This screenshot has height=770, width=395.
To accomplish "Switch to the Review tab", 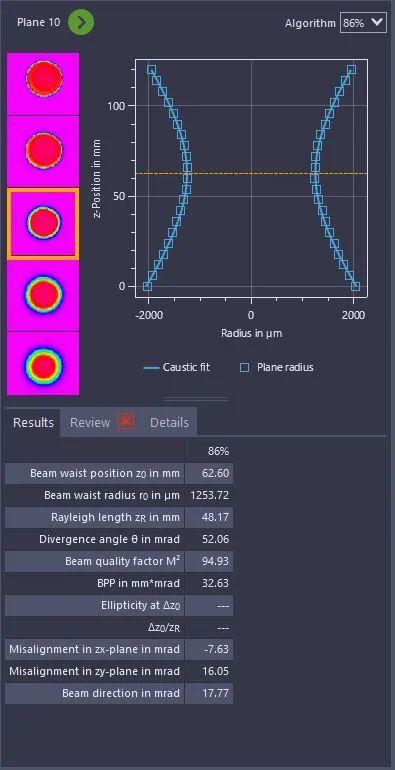I will point(90,423).
